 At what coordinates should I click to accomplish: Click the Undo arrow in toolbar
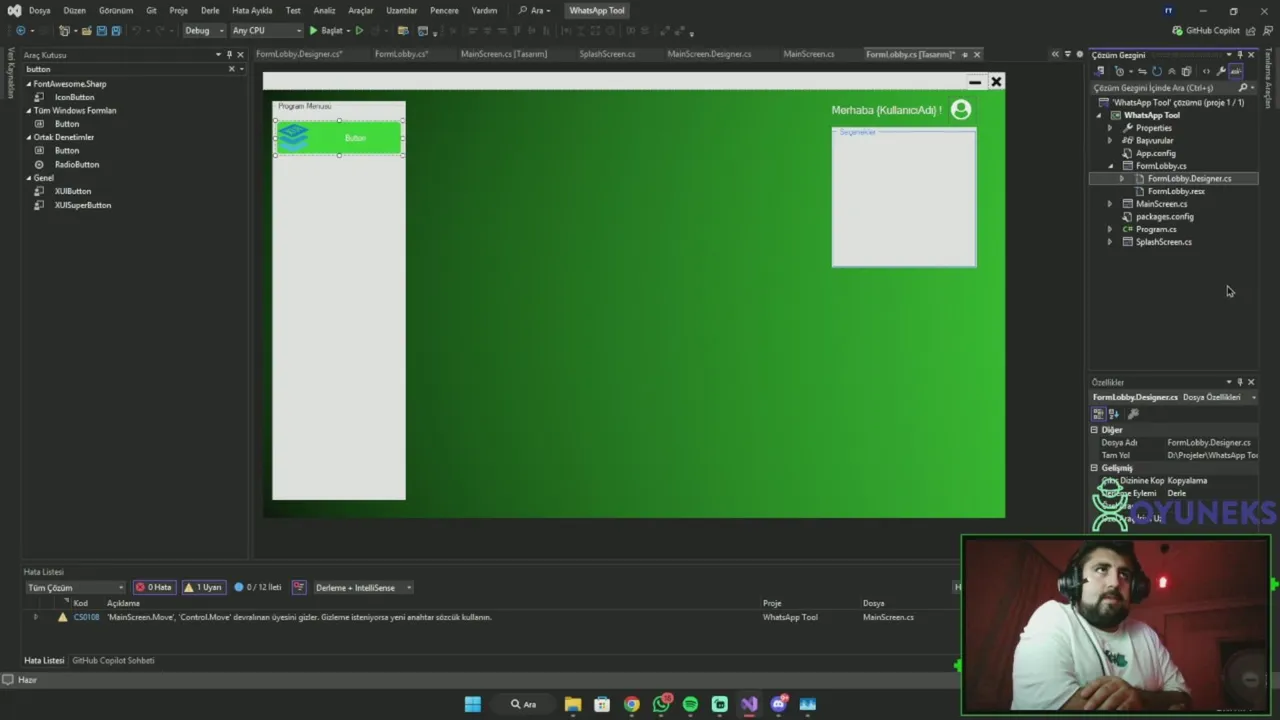(136, 31)
